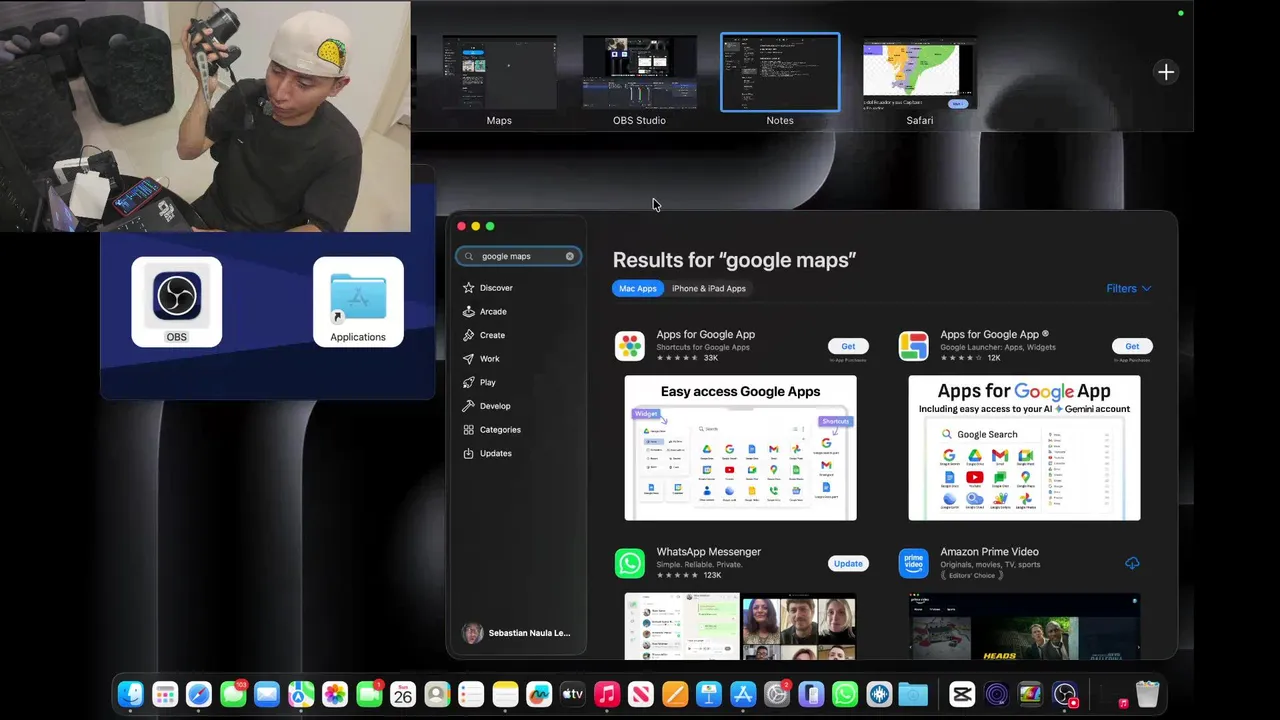Open Music app in the Dock

(607, 694)
